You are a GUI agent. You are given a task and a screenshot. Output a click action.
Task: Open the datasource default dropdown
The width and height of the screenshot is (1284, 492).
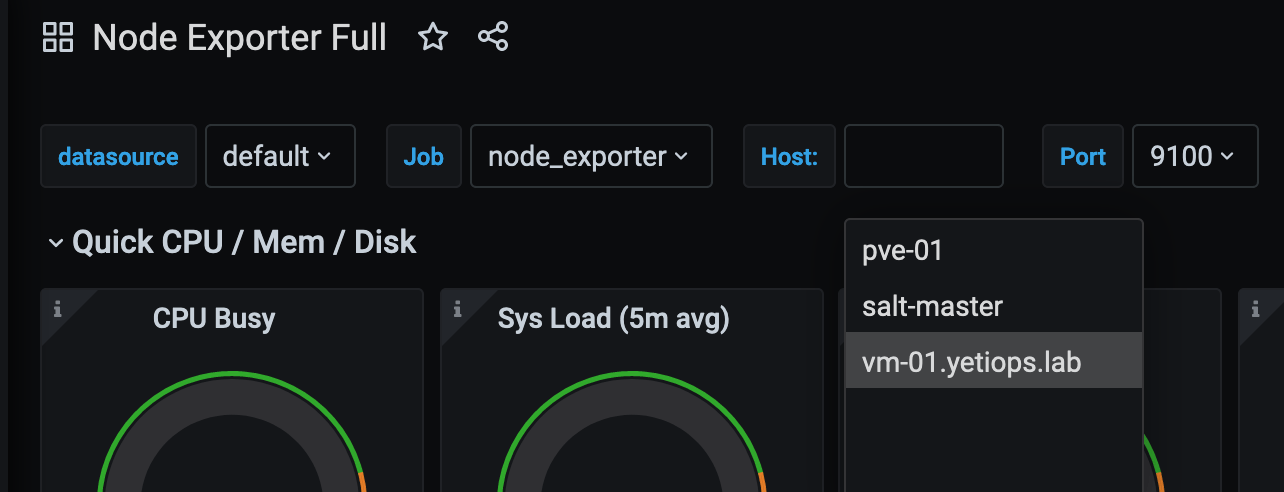(x=280, y=156)
